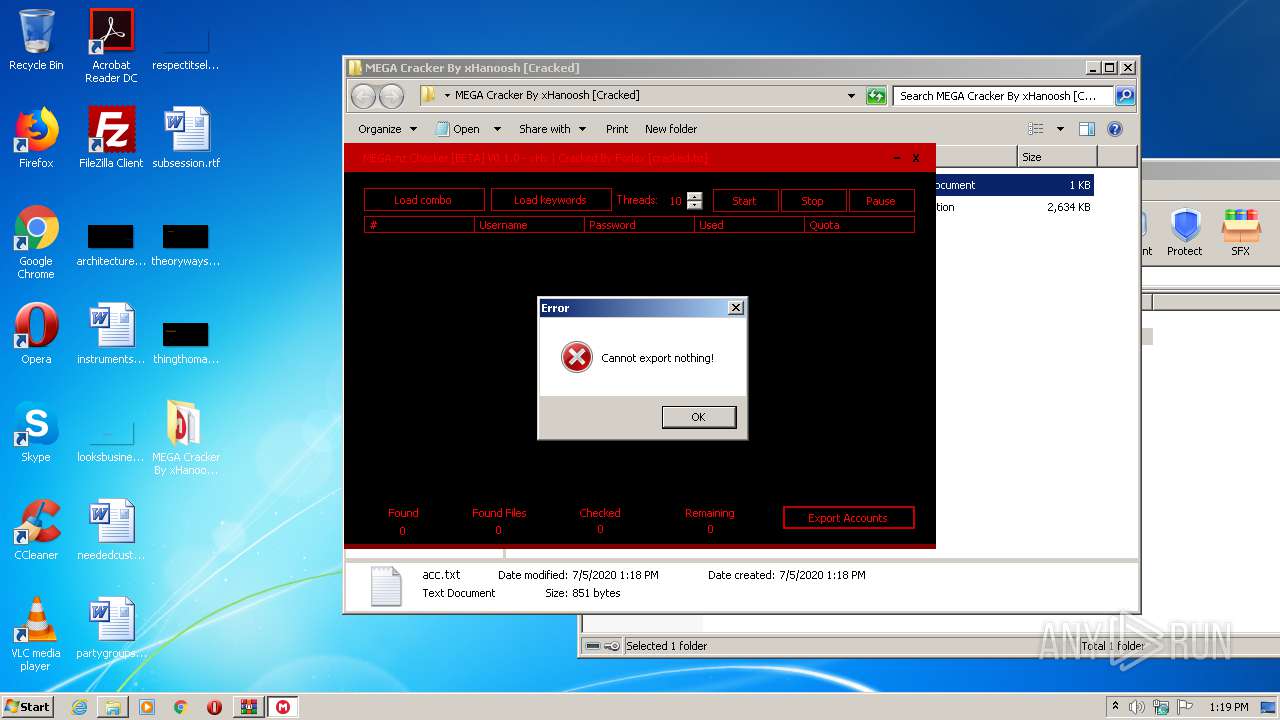Select the Opera desktop shortcut
1280x720 pixels.
click(x=36, y=334)
